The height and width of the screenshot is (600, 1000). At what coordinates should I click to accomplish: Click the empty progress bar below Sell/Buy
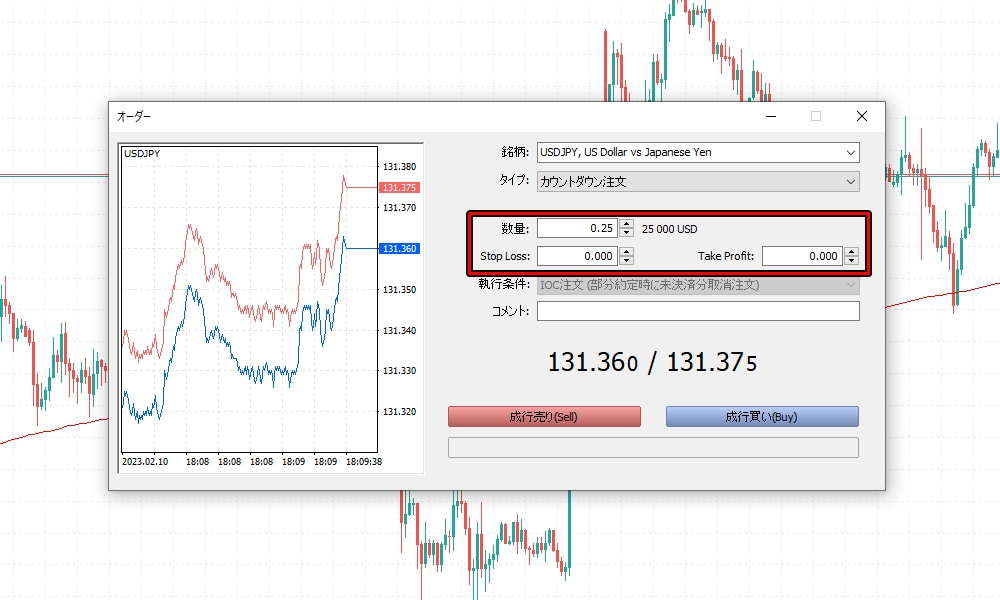[653, 447]
